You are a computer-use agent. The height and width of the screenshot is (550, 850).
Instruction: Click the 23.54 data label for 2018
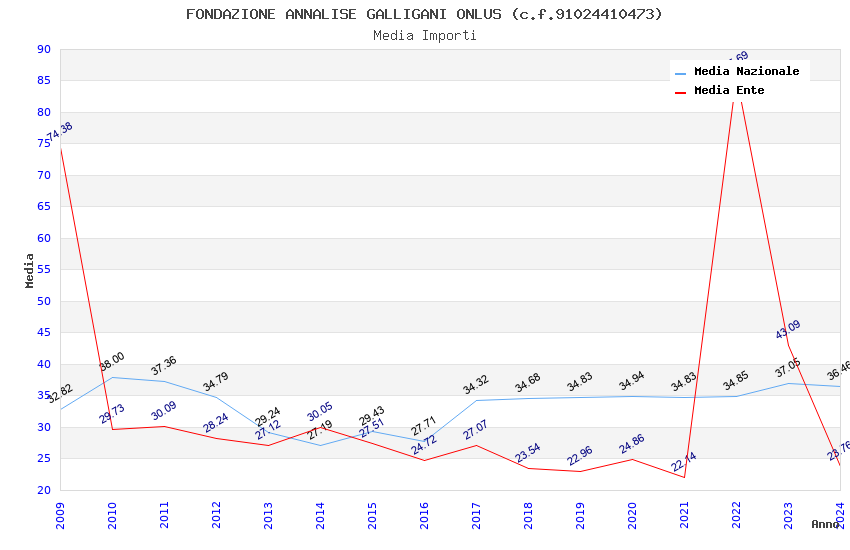tap(528, 453)
